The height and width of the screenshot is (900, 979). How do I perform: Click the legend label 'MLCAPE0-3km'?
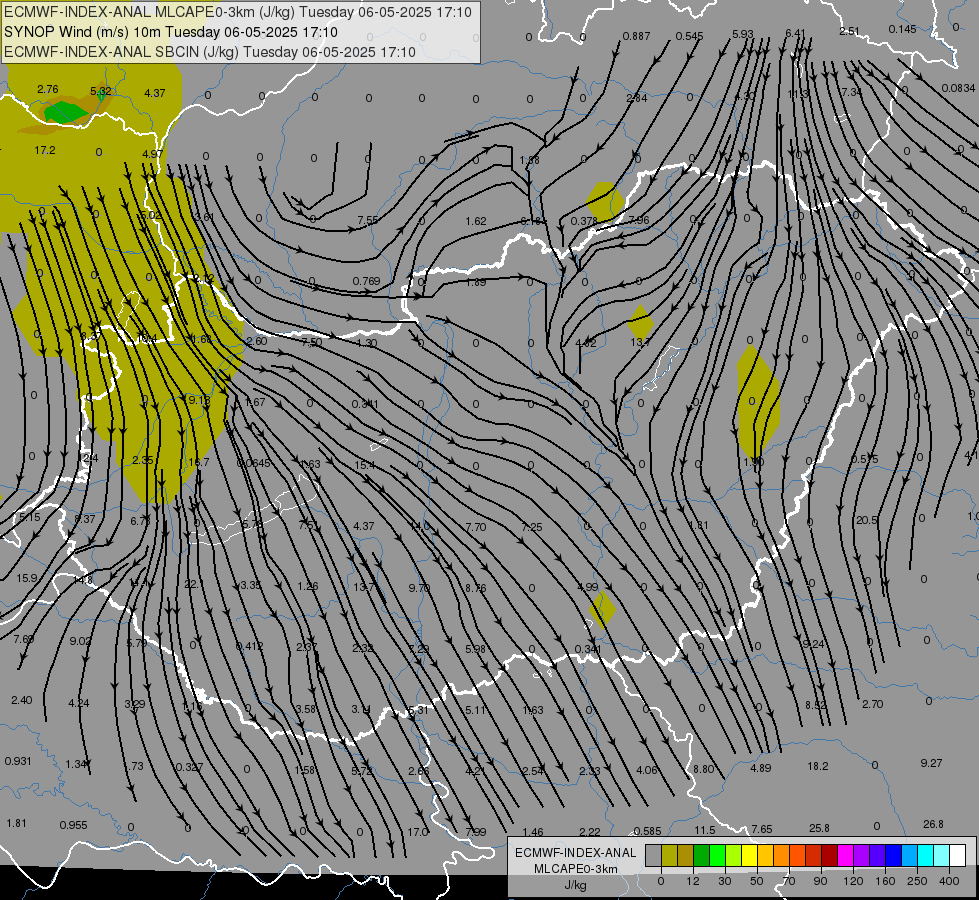pos(576,869)
